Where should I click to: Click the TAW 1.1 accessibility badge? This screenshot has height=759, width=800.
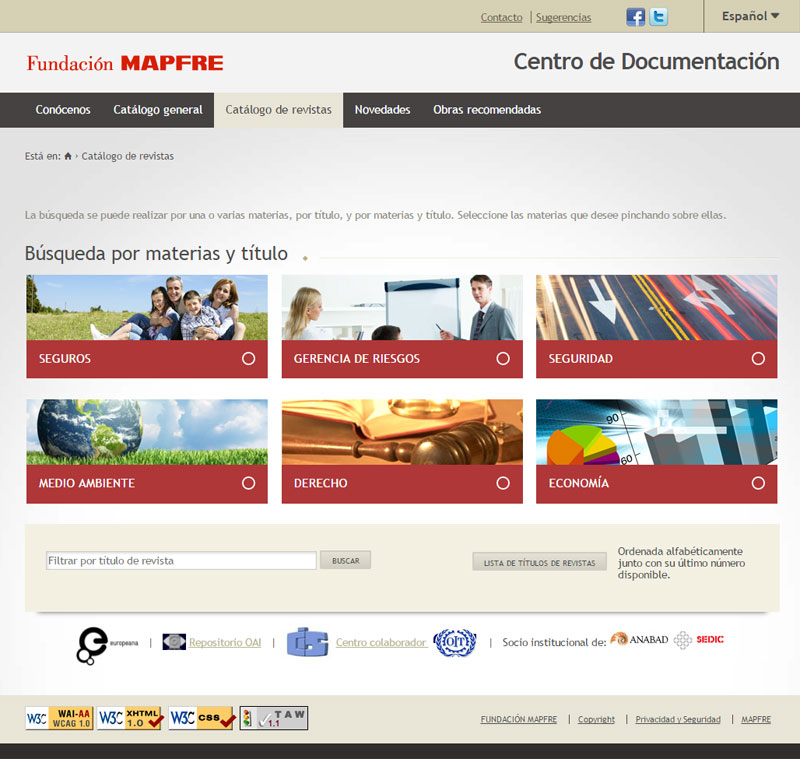point(273,718)
